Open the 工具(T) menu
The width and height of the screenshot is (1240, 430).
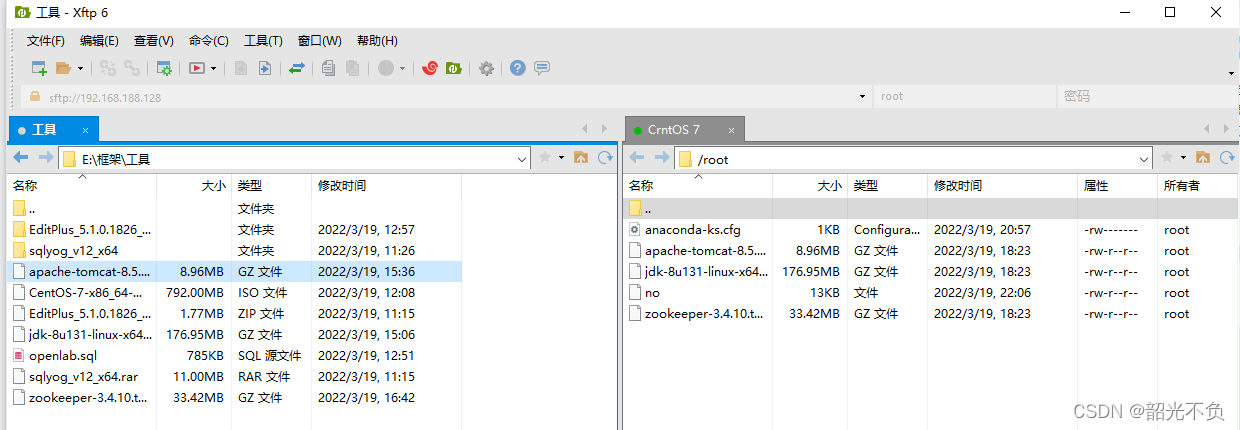[x=263, y=41]
